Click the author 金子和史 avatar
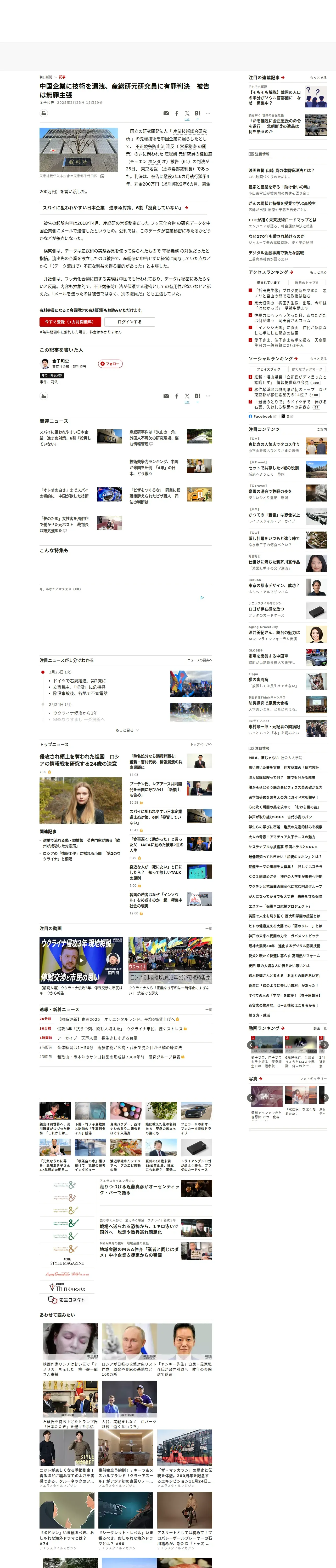This screenshot has width=336, height=1568. pyautogui.click(x=44, y=364)
